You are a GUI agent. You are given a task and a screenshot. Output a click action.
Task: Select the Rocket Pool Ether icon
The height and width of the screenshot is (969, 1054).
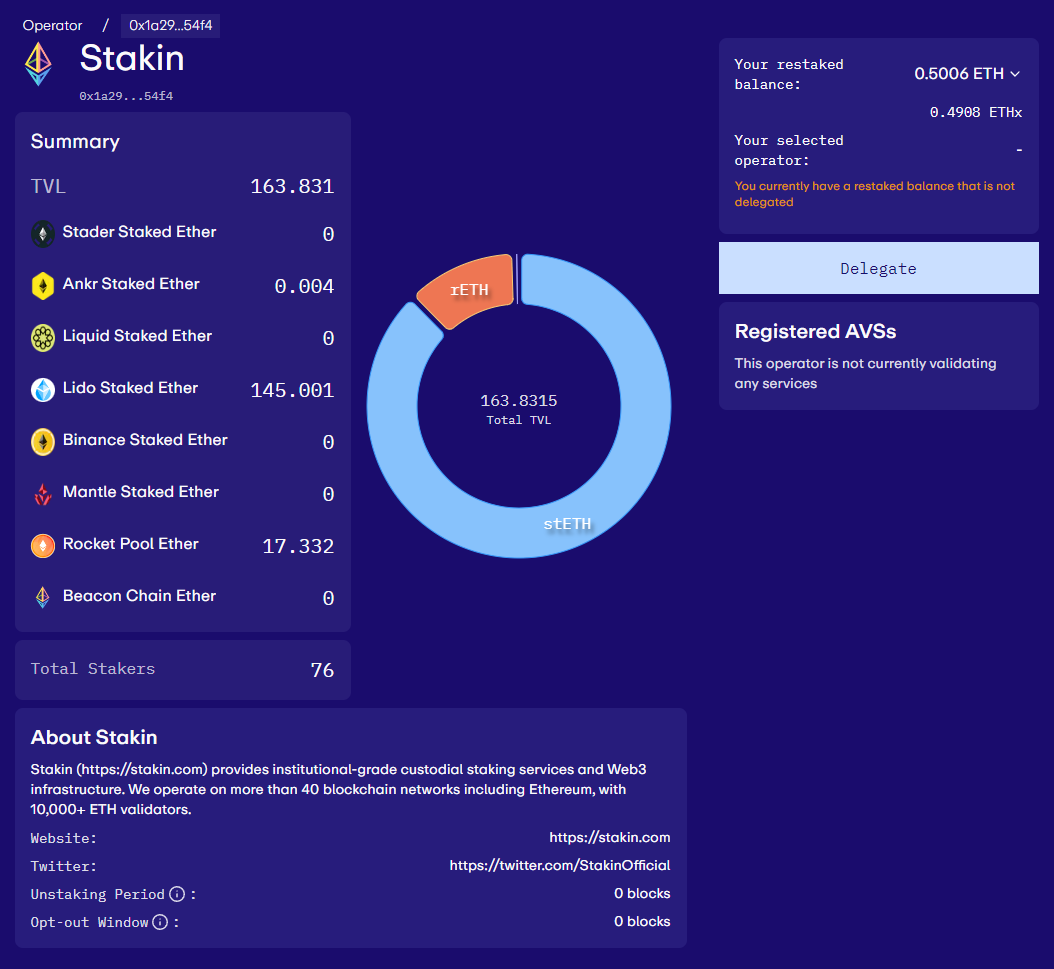[x=41, y=545]
